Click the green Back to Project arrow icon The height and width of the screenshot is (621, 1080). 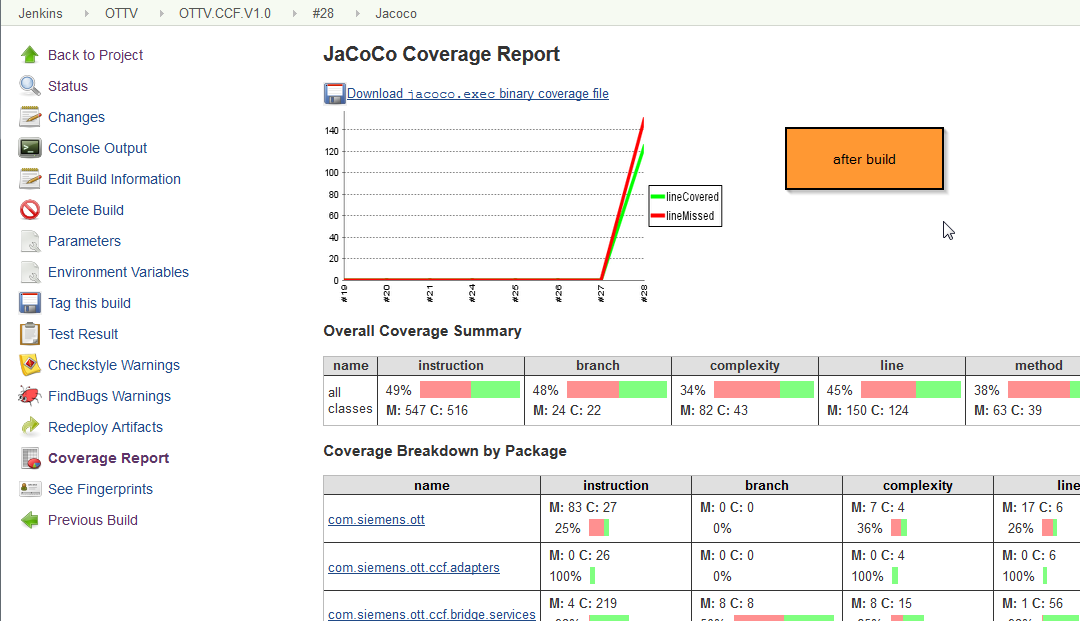click(x=30, y=55)
